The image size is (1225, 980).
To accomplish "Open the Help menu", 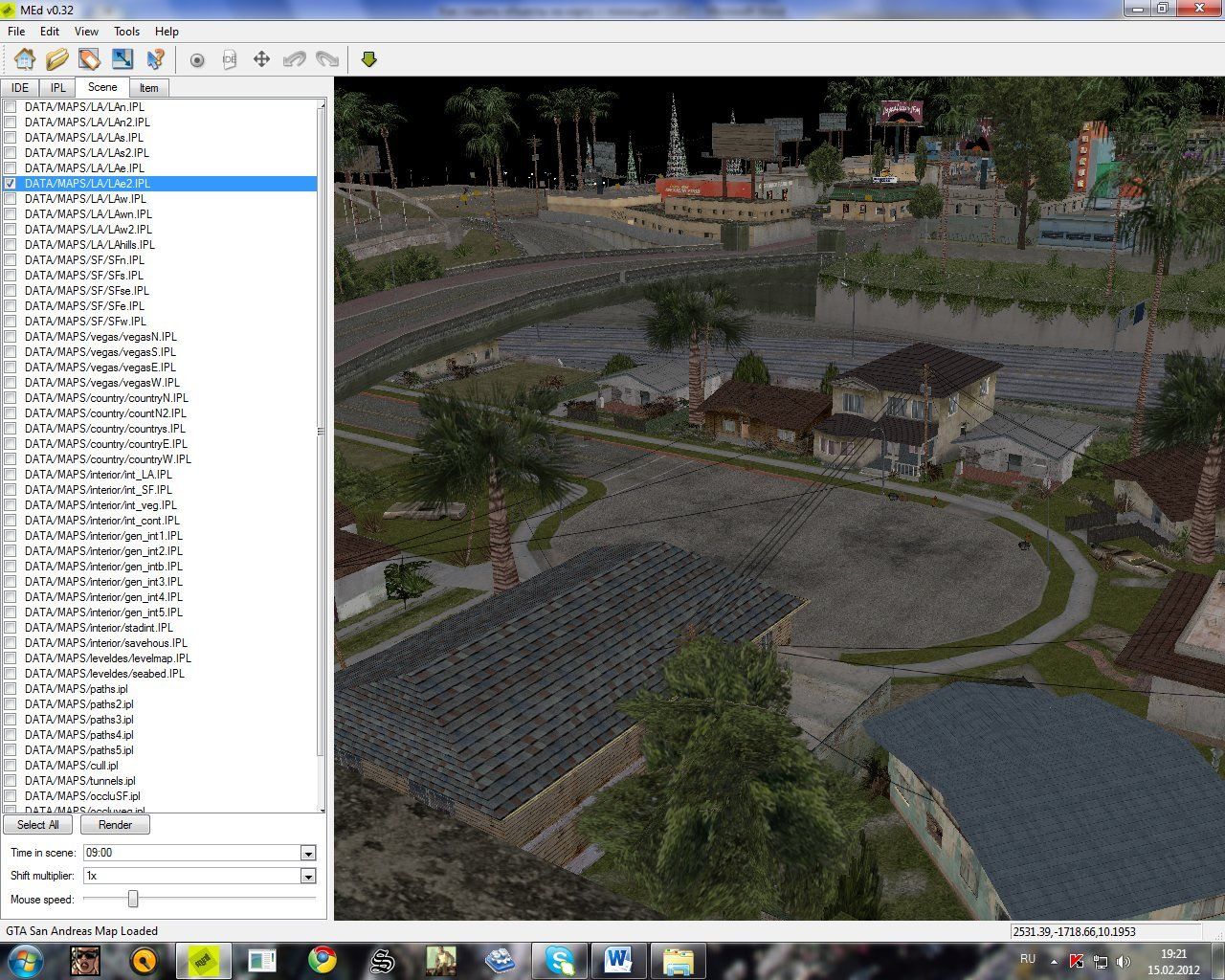I will pyautogui.click(x=167, y=32).
